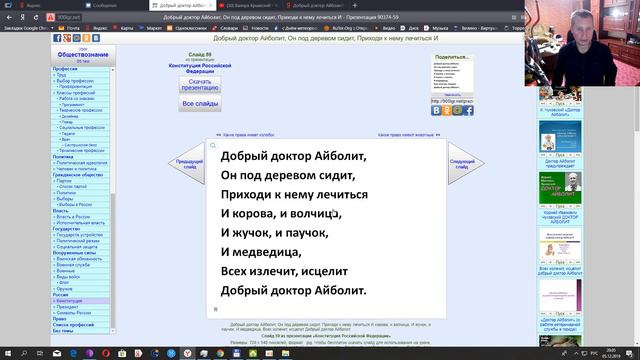Open Почта bookmark in bookmarks bar

[69, 28]
